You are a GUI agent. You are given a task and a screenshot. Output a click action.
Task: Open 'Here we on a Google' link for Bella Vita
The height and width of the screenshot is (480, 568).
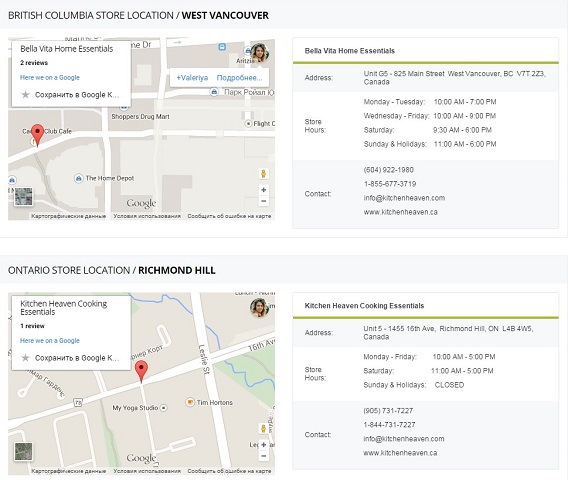coord(50,78)
